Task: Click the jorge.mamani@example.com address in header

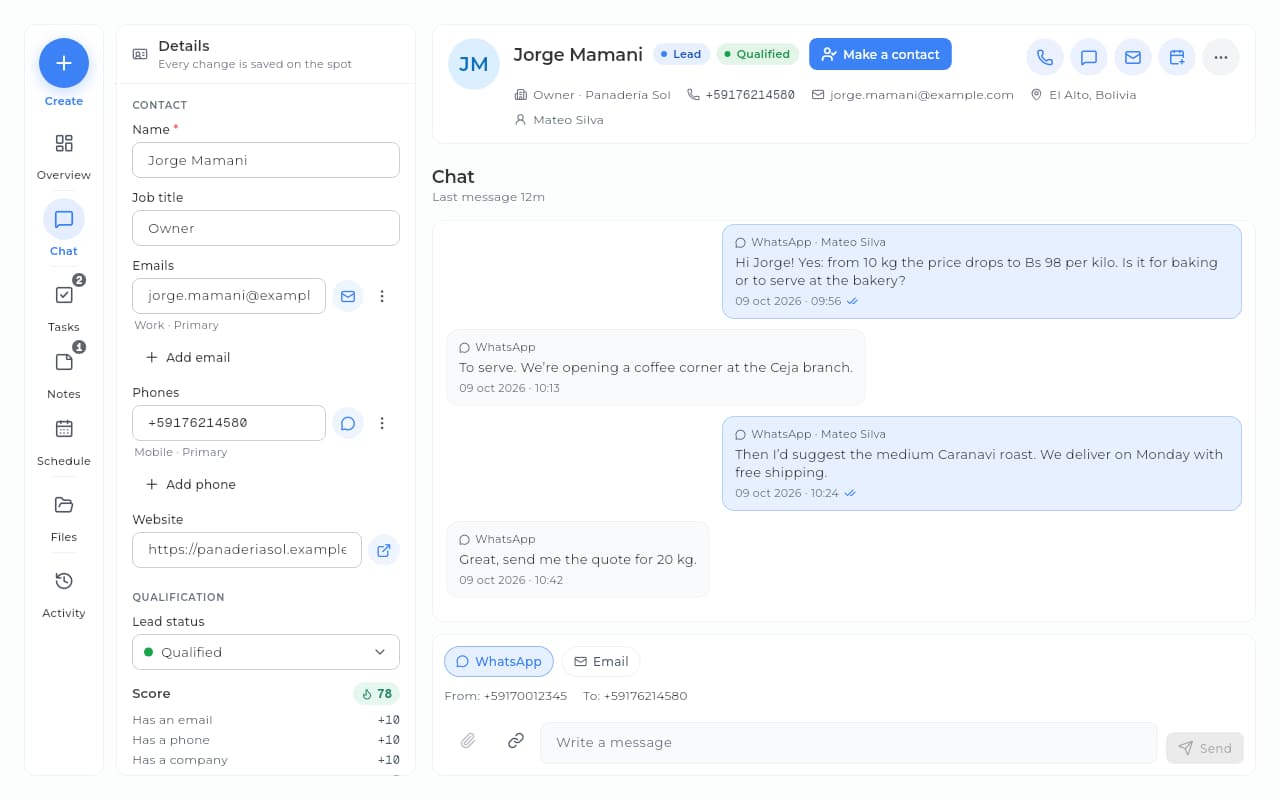Action: [x=921, y=95]
